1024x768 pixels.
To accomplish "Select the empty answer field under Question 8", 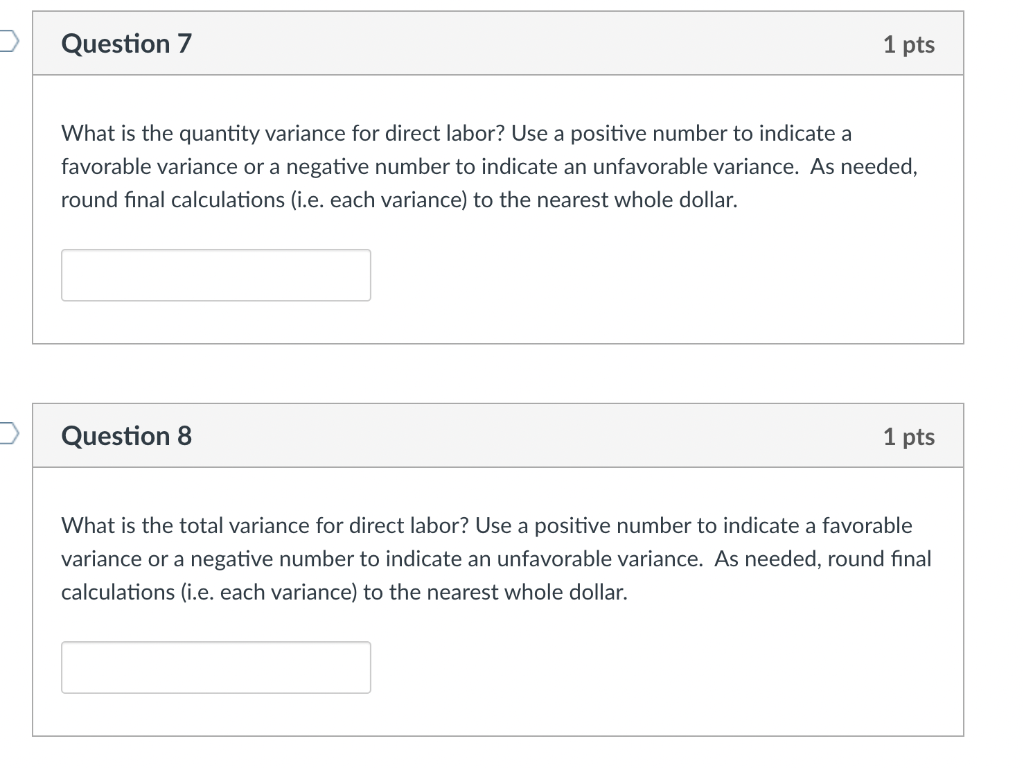I will pos(216,666).
